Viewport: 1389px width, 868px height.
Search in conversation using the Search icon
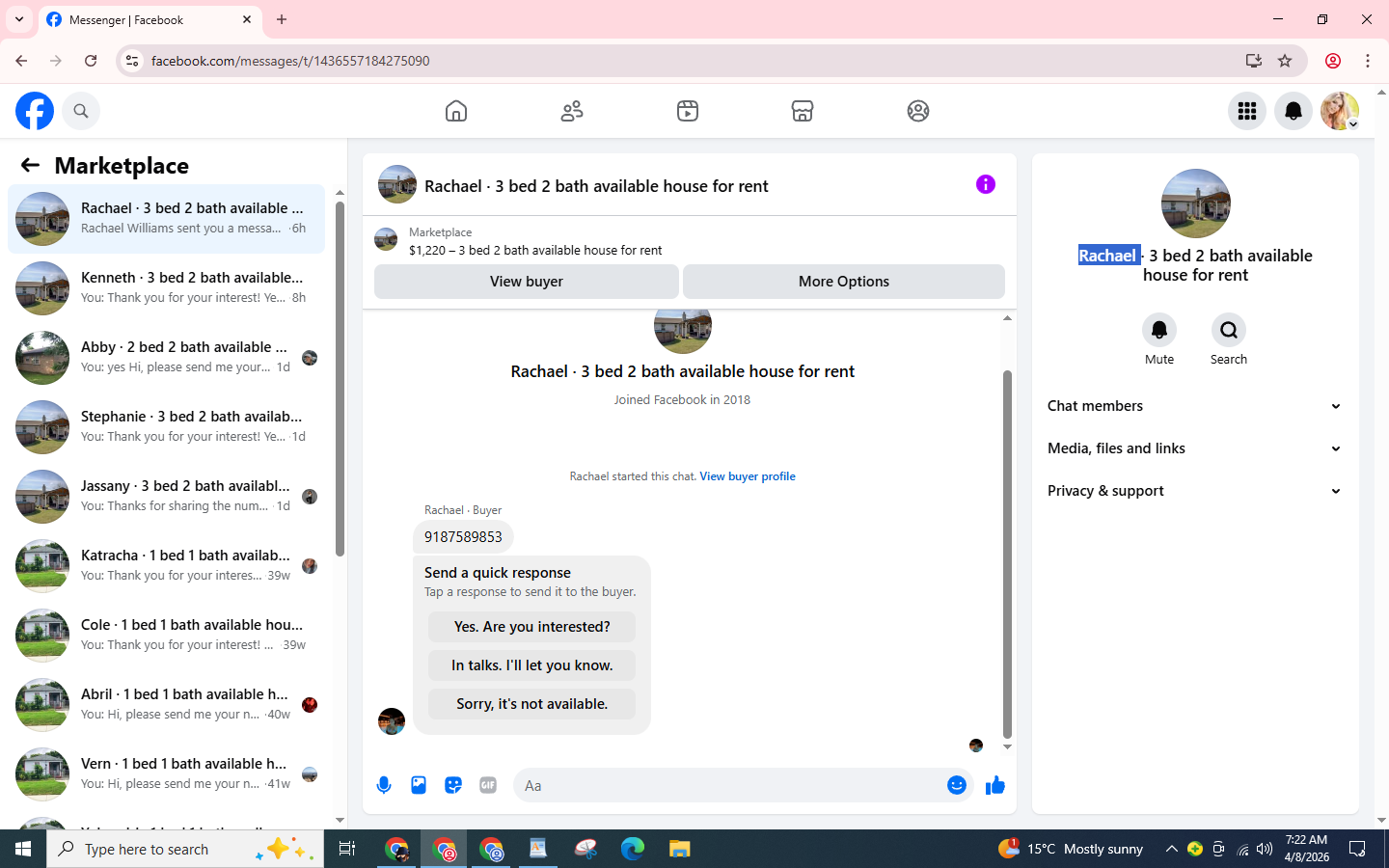pyautogui.click(x=1229, y=330)
